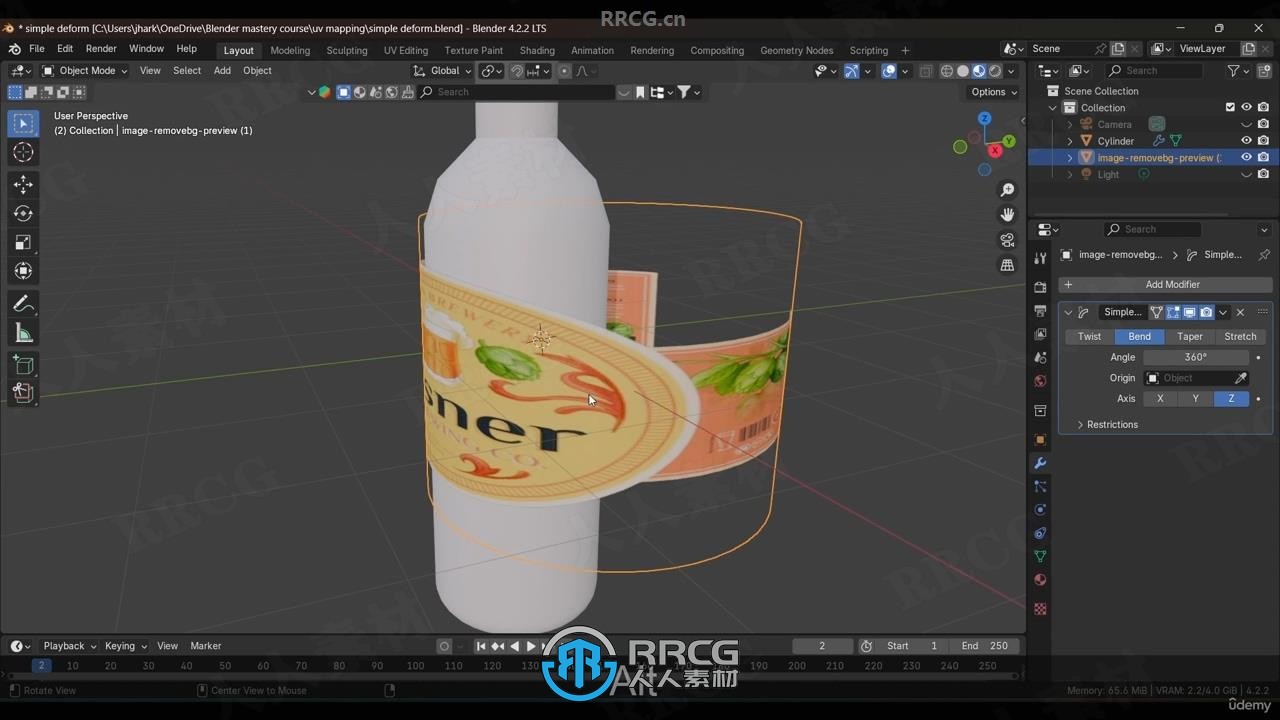The width and height of the screenshot is (1280, 720).
Task: Activate the Scale tool
Action: 23,242
